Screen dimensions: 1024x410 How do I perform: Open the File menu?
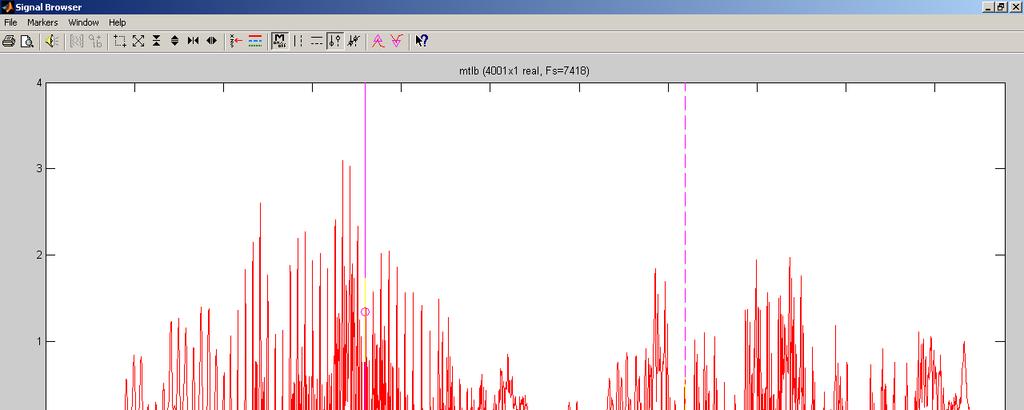[x=10, y=22]
